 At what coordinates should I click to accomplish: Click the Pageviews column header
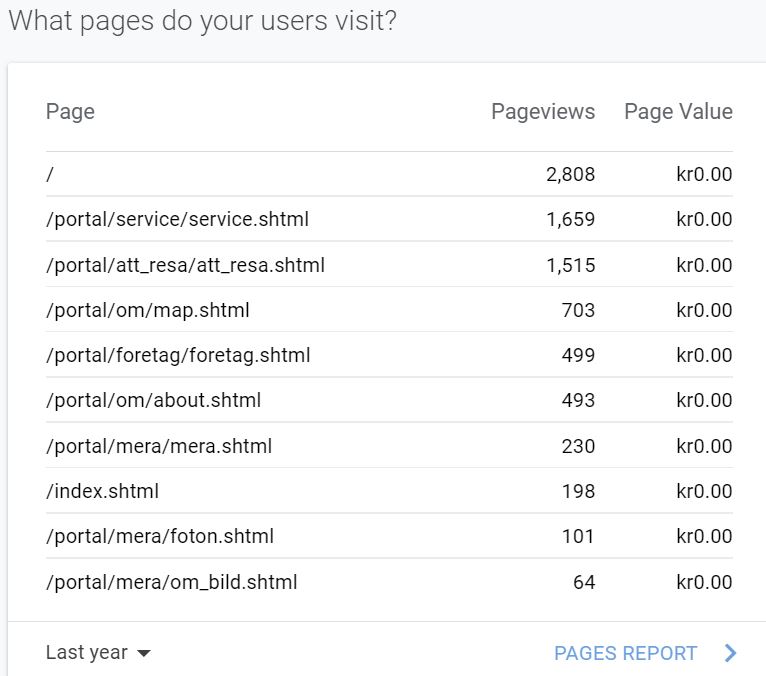(x=543, y=112)
